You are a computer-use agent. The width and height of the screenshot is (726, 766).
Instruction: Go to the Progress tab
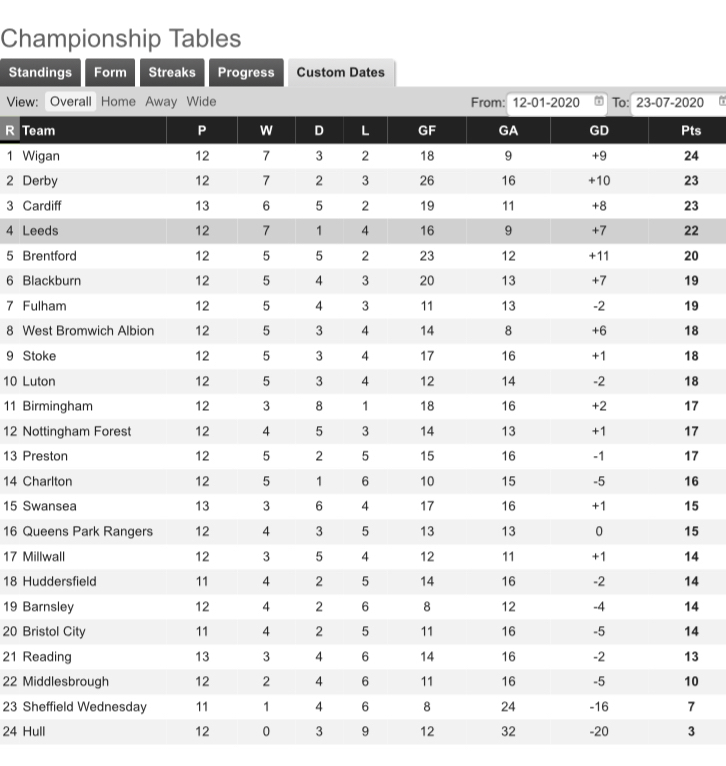tap(245, 72)
